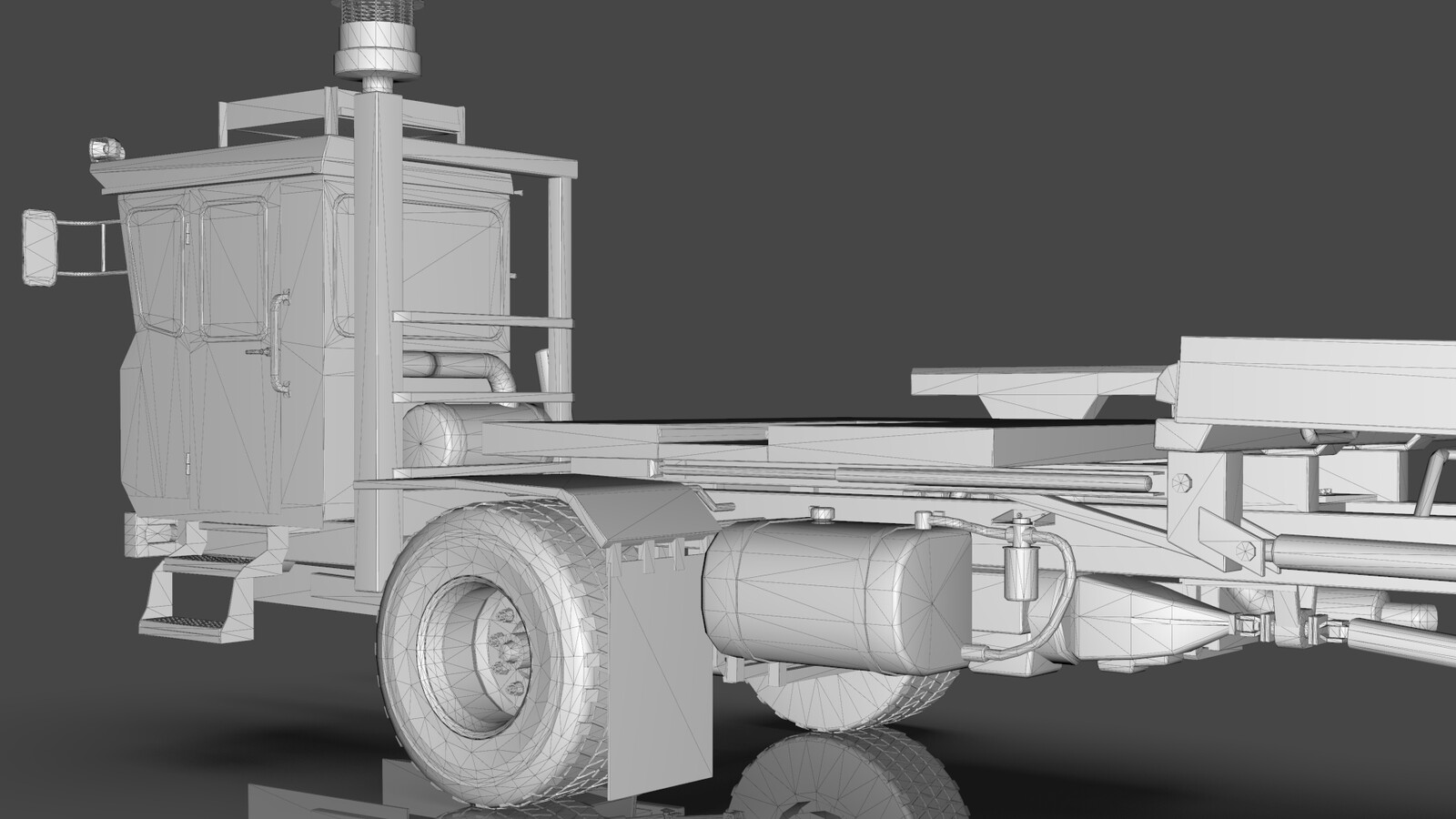
Task: Select the side mirror on the cab
Action: [x=39, y=247]
